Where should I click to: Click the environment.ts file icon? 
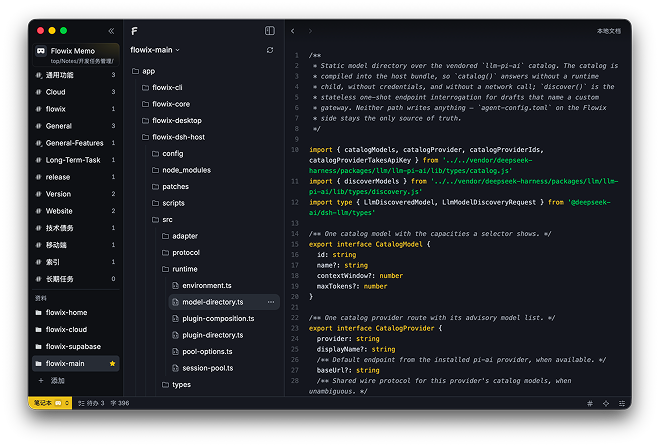(175, 286)
